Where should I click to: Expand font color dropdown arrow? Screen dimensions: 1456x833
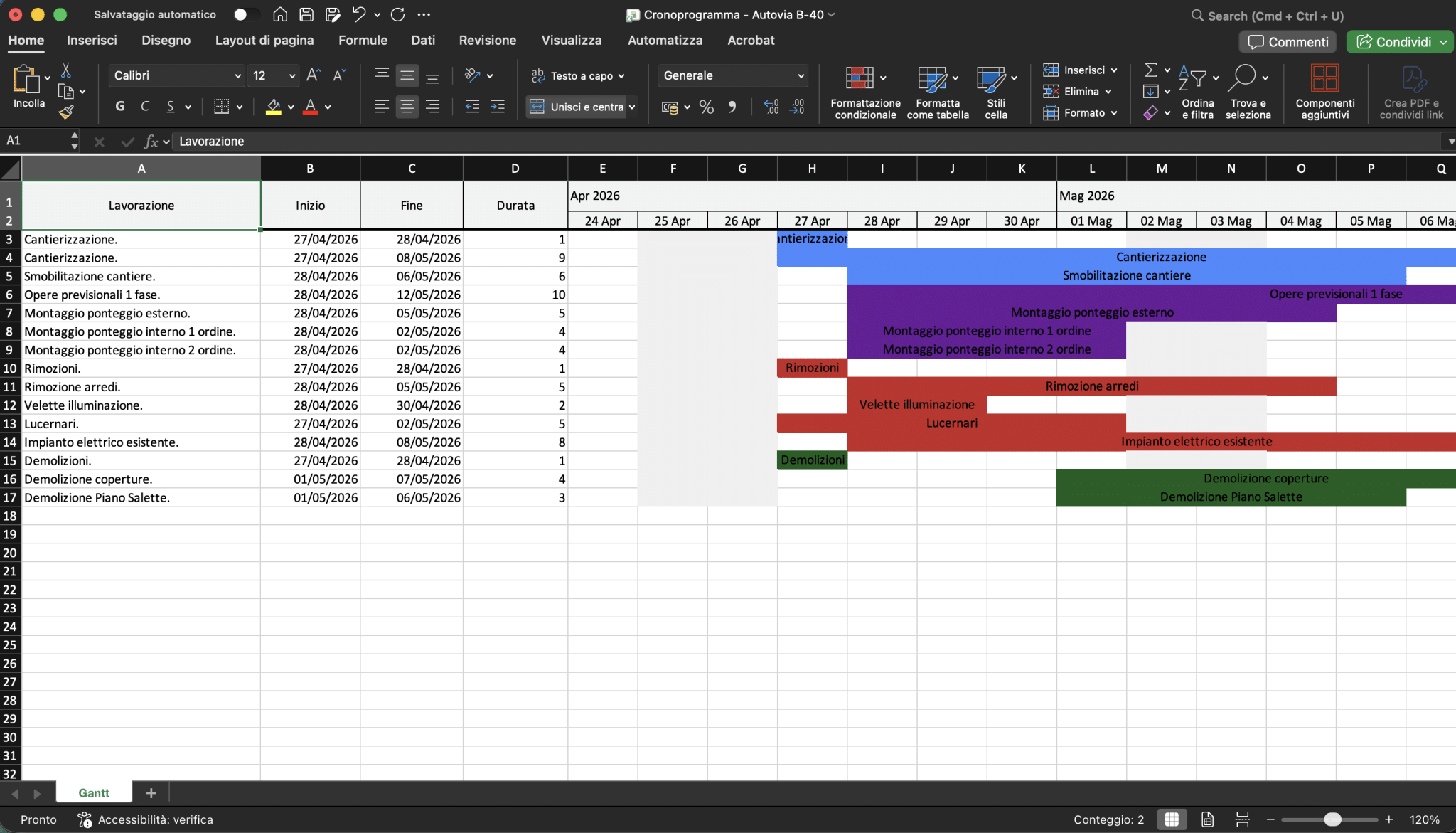[x=328, y=107]
